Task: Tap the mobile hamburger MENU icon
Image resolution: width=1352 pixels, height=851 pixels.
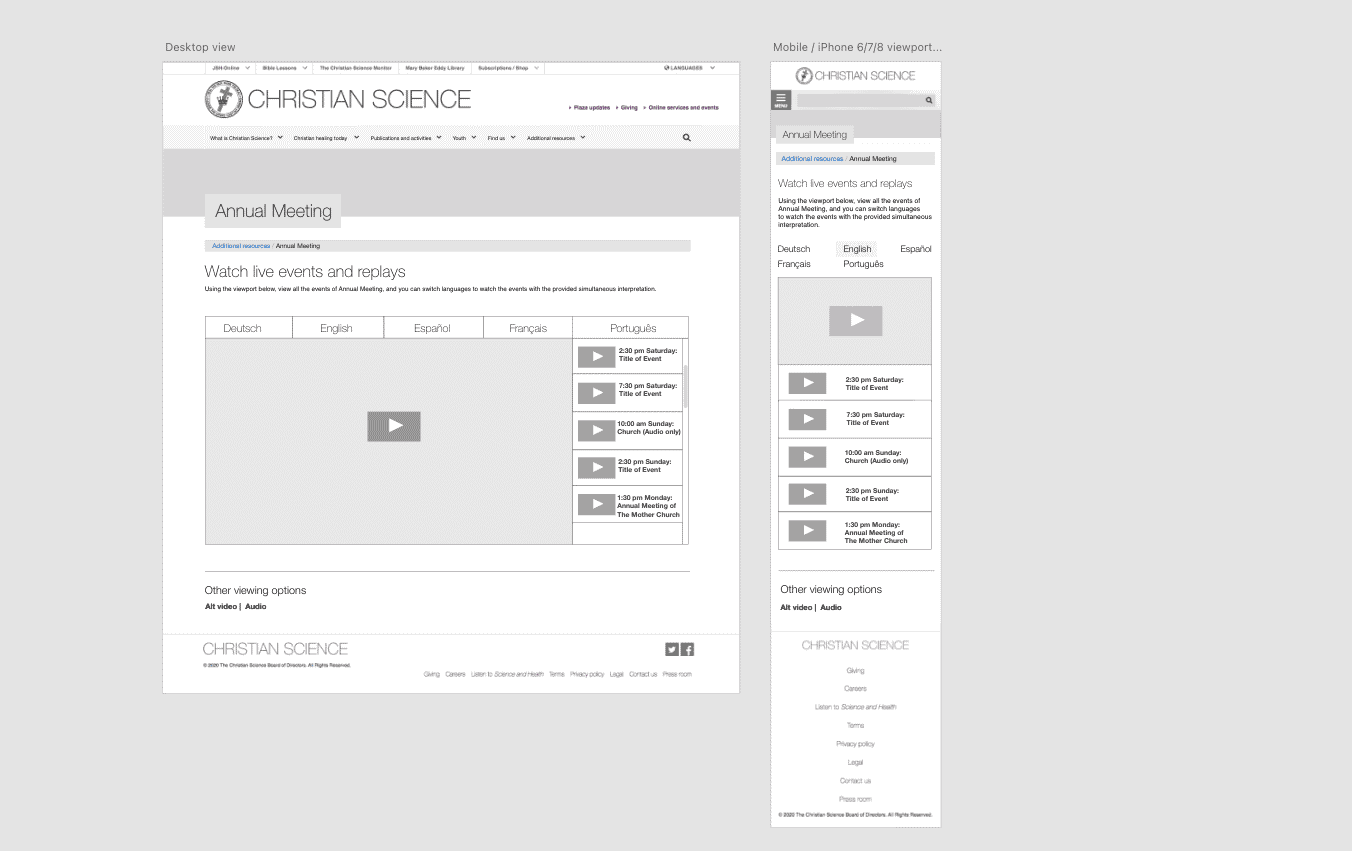Action: coord(781,99)
